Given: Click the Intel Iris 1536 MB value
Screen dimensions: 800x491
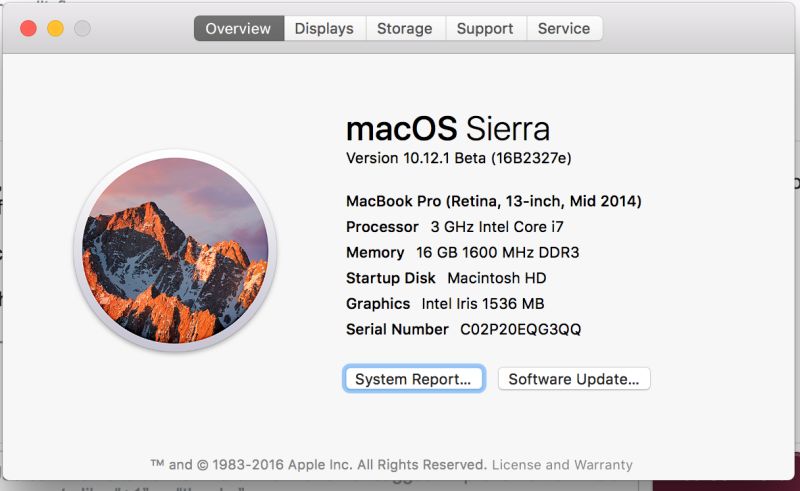Looking at the screenshot, I should [483, 304].
